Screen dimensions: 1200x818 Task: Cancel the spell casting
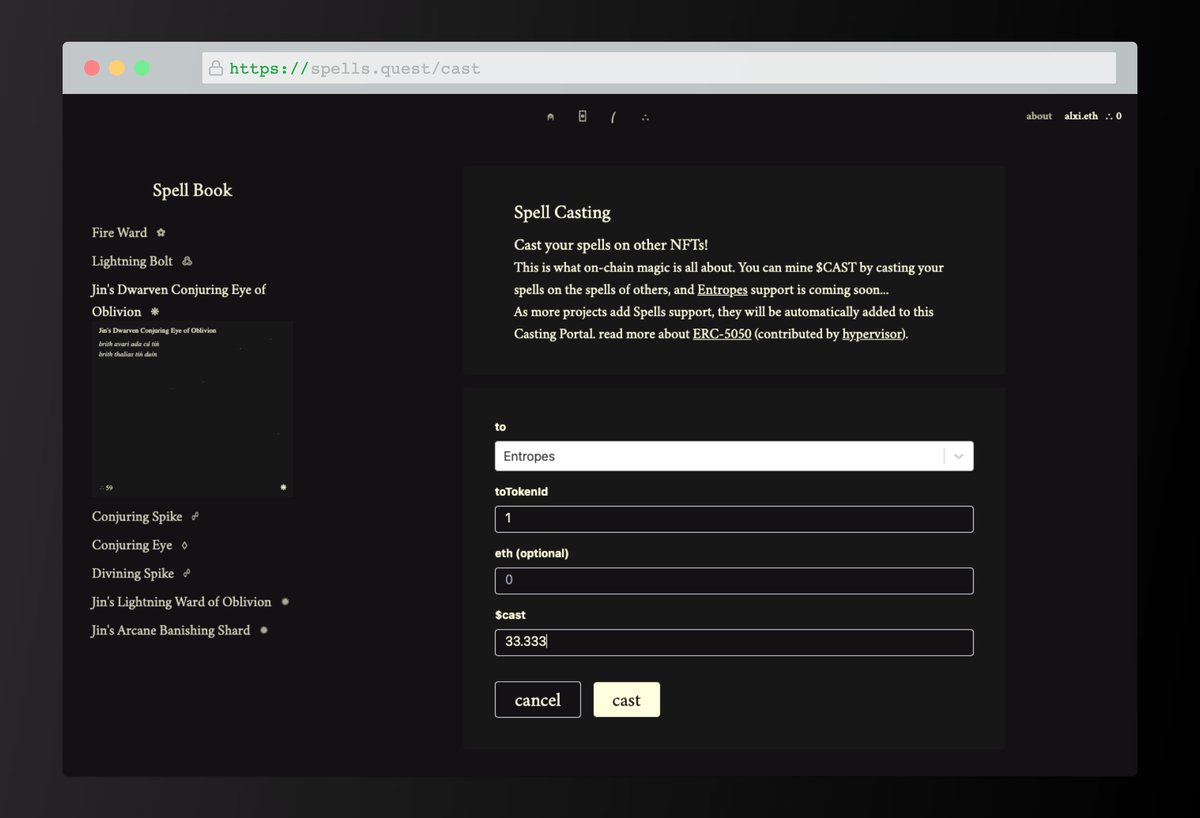click(x=537, y=699)
